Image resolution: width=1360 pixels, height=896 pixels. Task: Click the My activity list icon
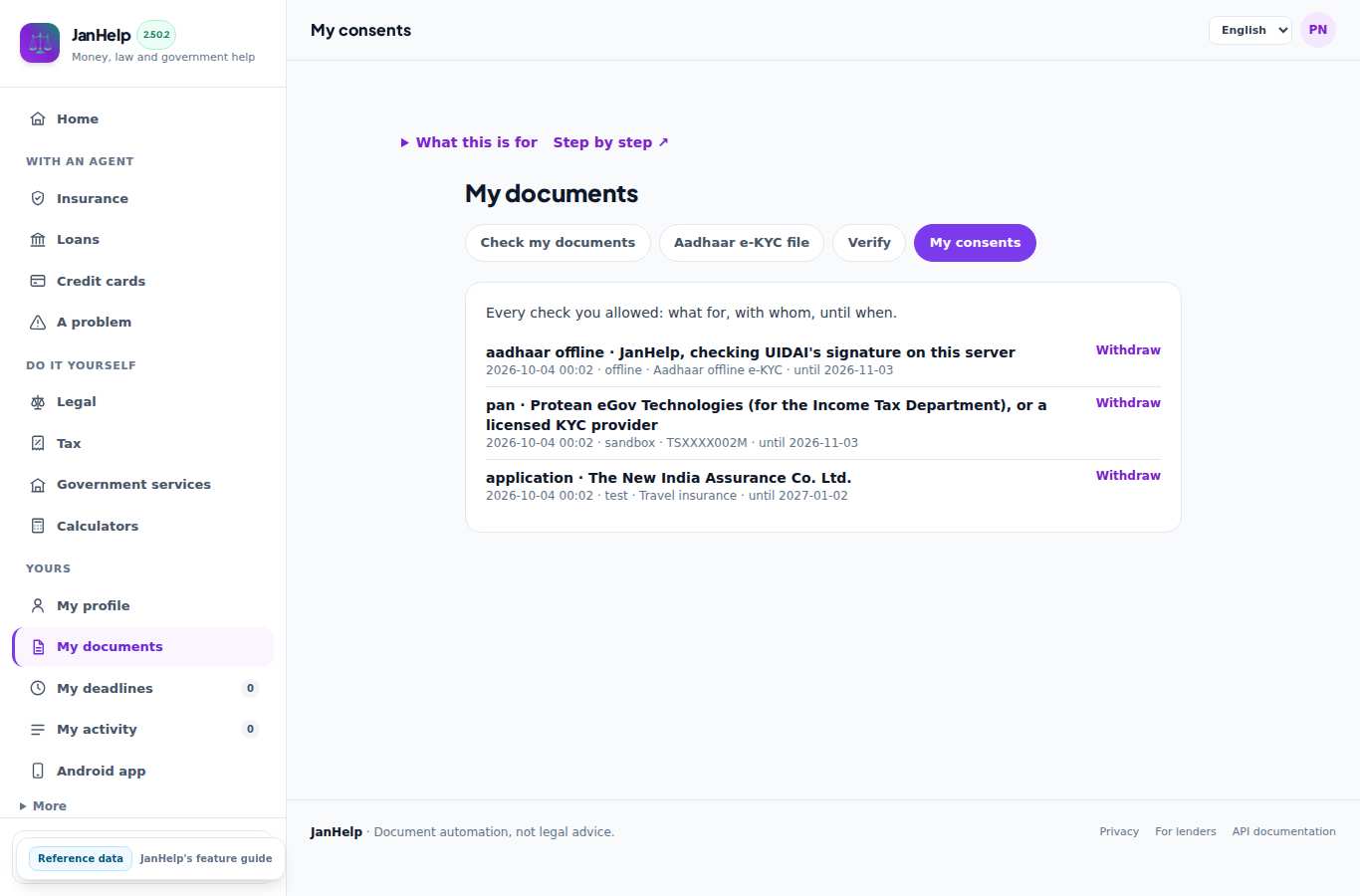(38, 729)
